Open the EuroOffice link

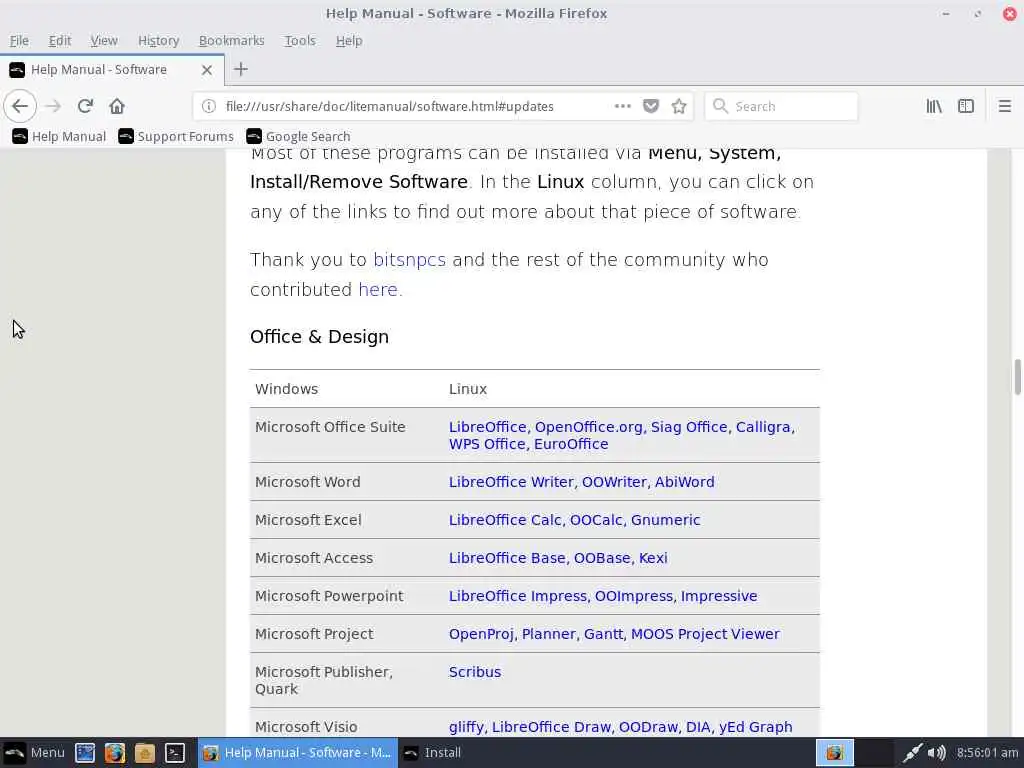click(x=571, y=444)
